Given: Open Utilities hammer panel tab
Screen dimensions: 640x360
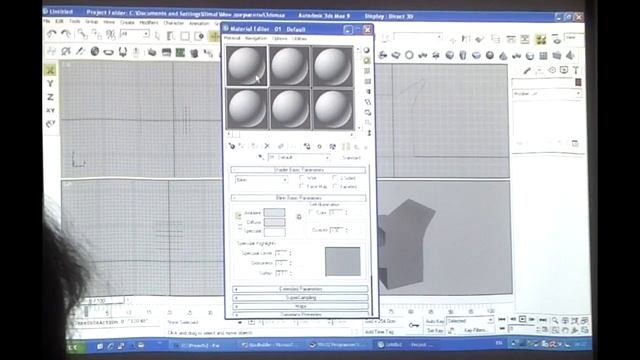Looking at the screenshot, I should click(x=576, y=70).
